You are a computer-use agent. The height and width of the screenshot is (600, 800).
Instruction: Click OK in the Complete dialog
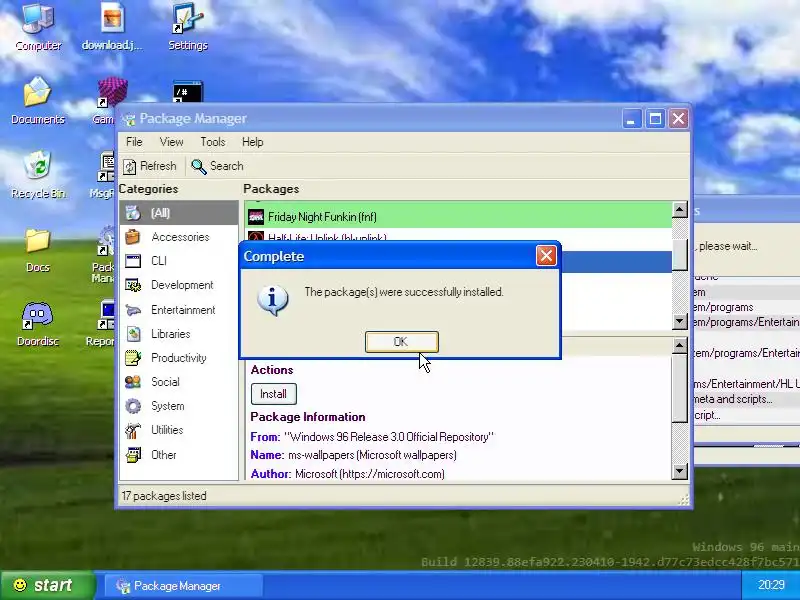(x=402, y=341)
